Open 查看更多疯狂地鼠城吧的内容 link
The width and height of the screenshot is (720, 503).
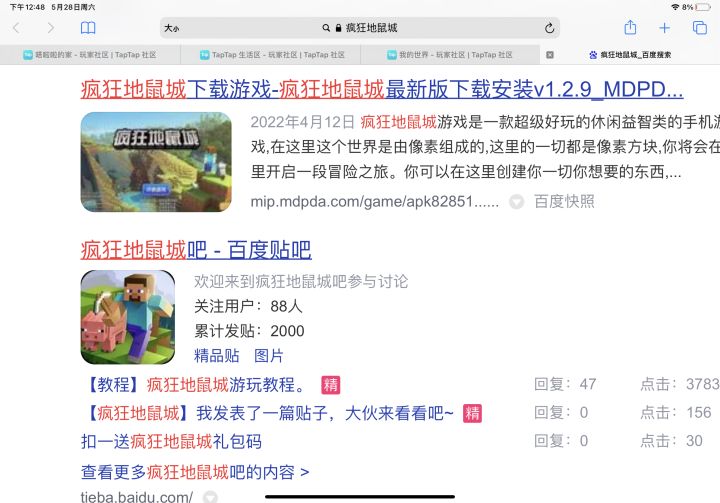pyautogui.click(x=195, y=472)
